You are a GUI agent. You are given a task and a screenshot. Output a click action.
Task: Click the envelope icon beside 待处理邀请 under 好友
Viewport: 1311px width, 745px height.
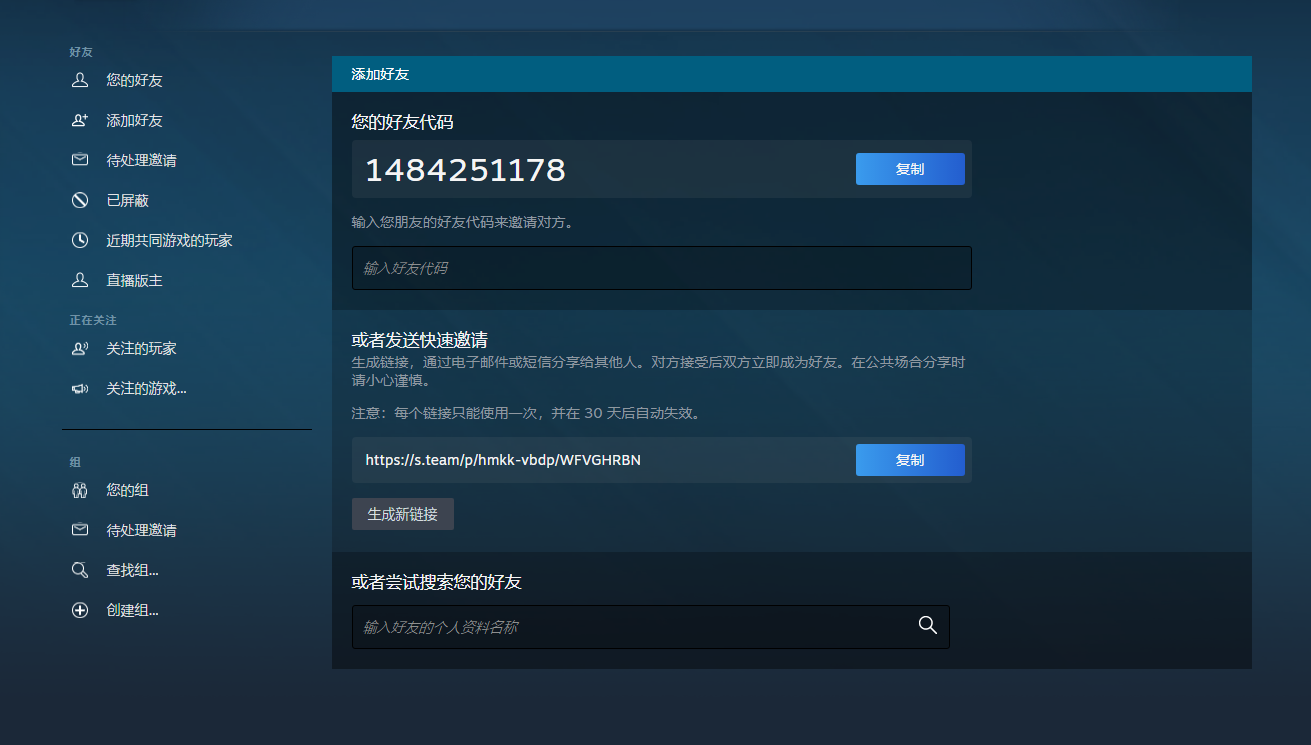click(x=80, y=160)
